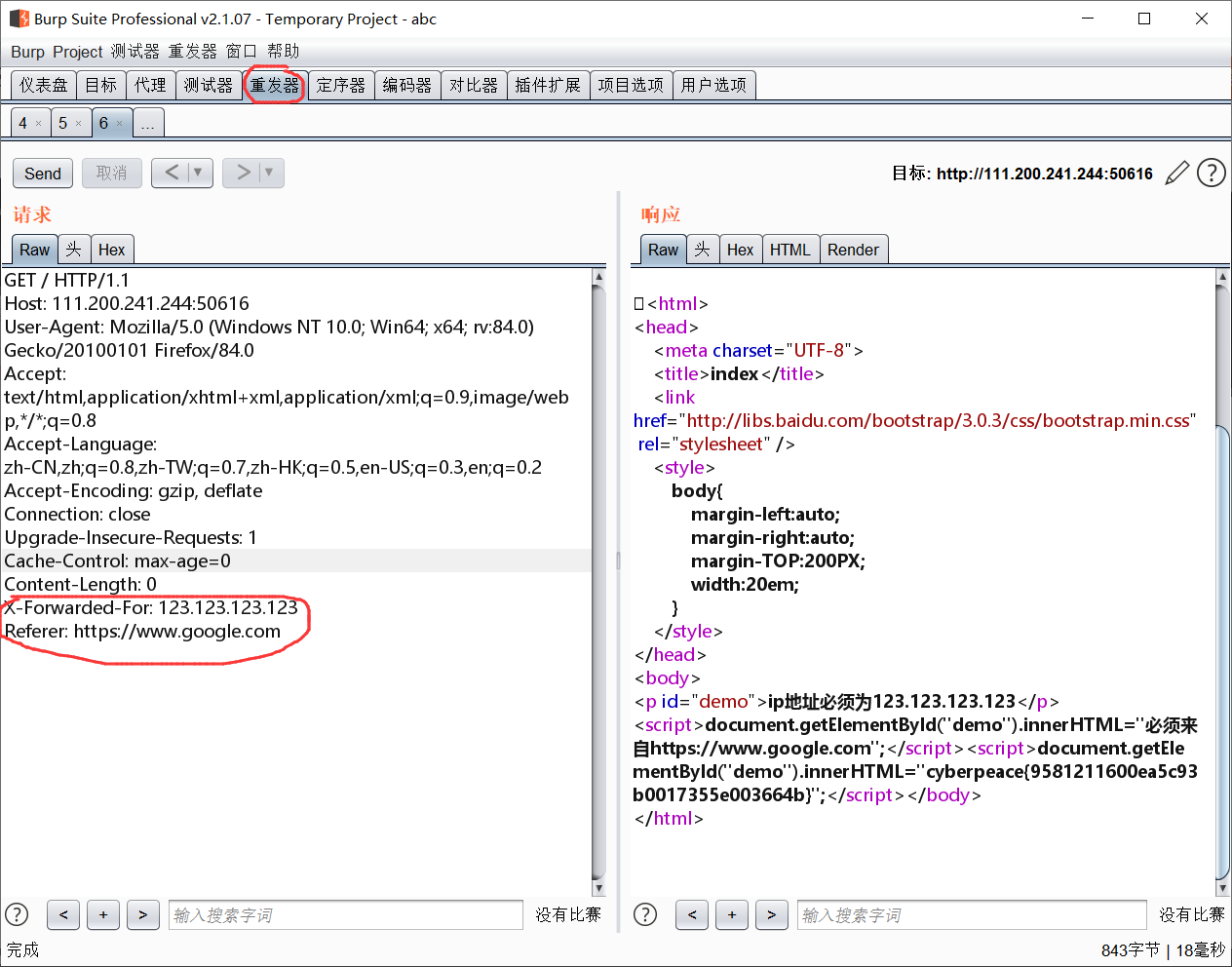Select the response 头 headers tab
Screen dimensions: 1232x967
(x=703, y=250)
